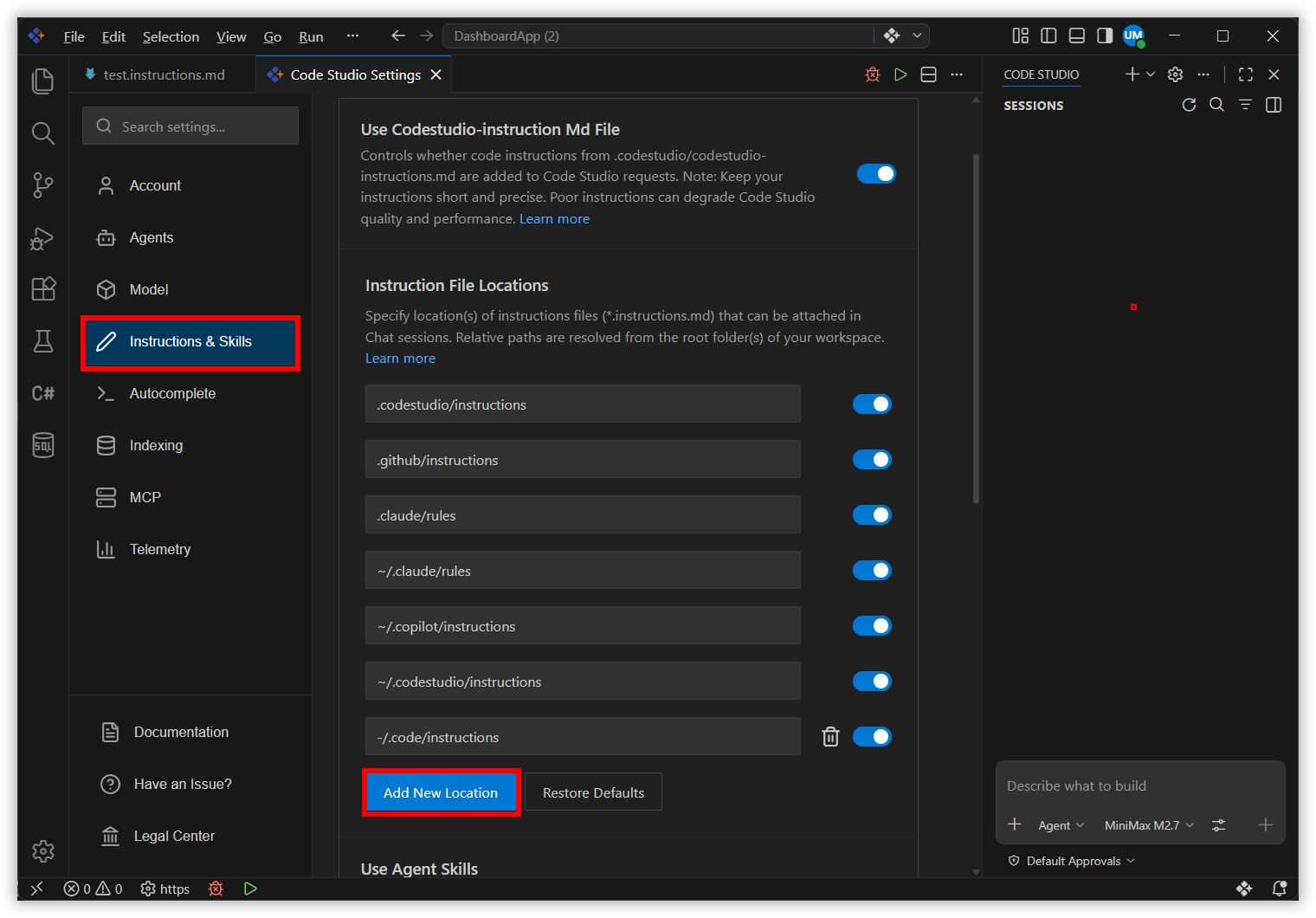
Task: Select the Model settings section
Action: (x=190, y=289)
